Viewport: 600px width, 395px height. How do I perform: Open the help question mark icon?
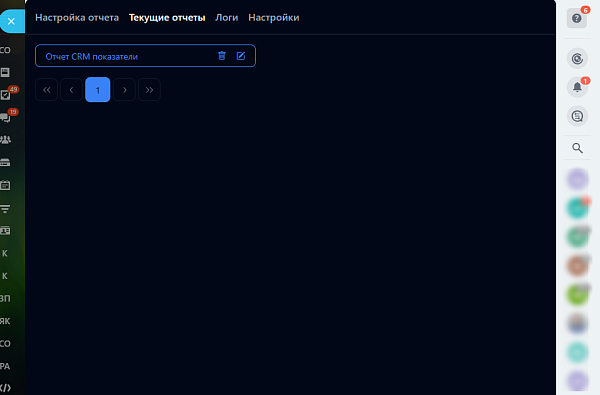coord(577,18)
